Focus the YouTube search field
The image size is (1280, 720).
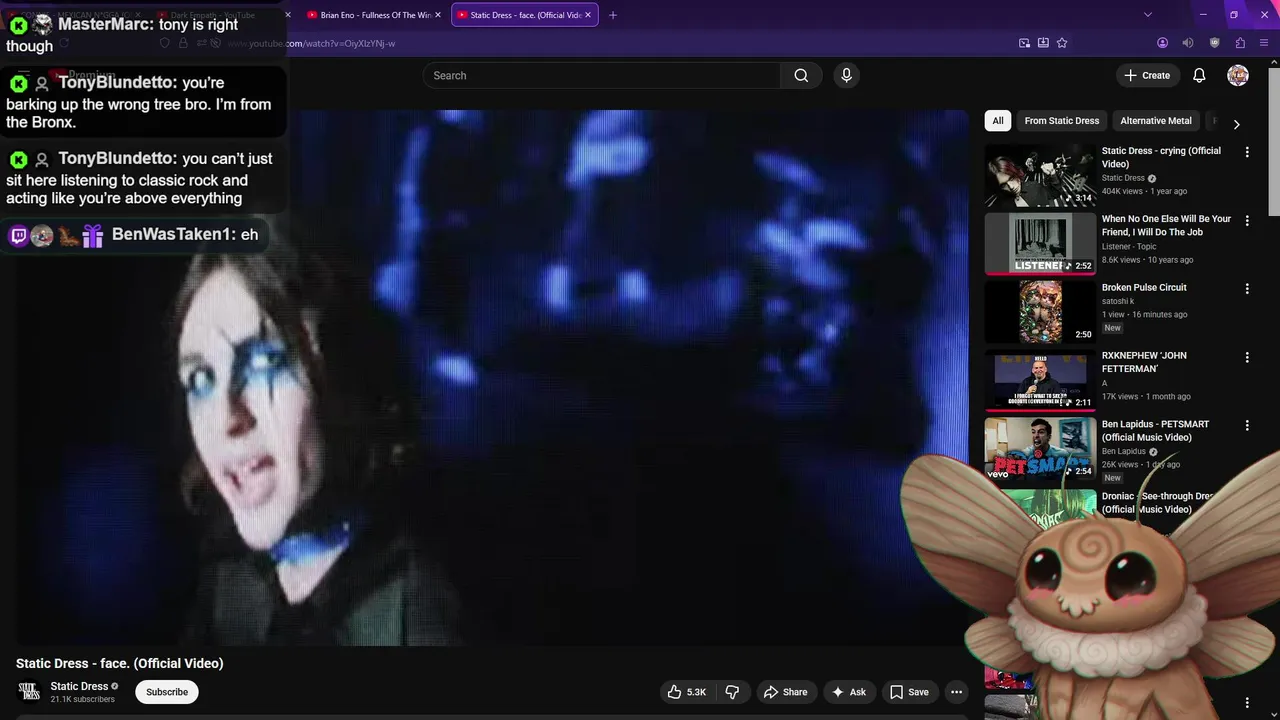click(x=602, y=75)
